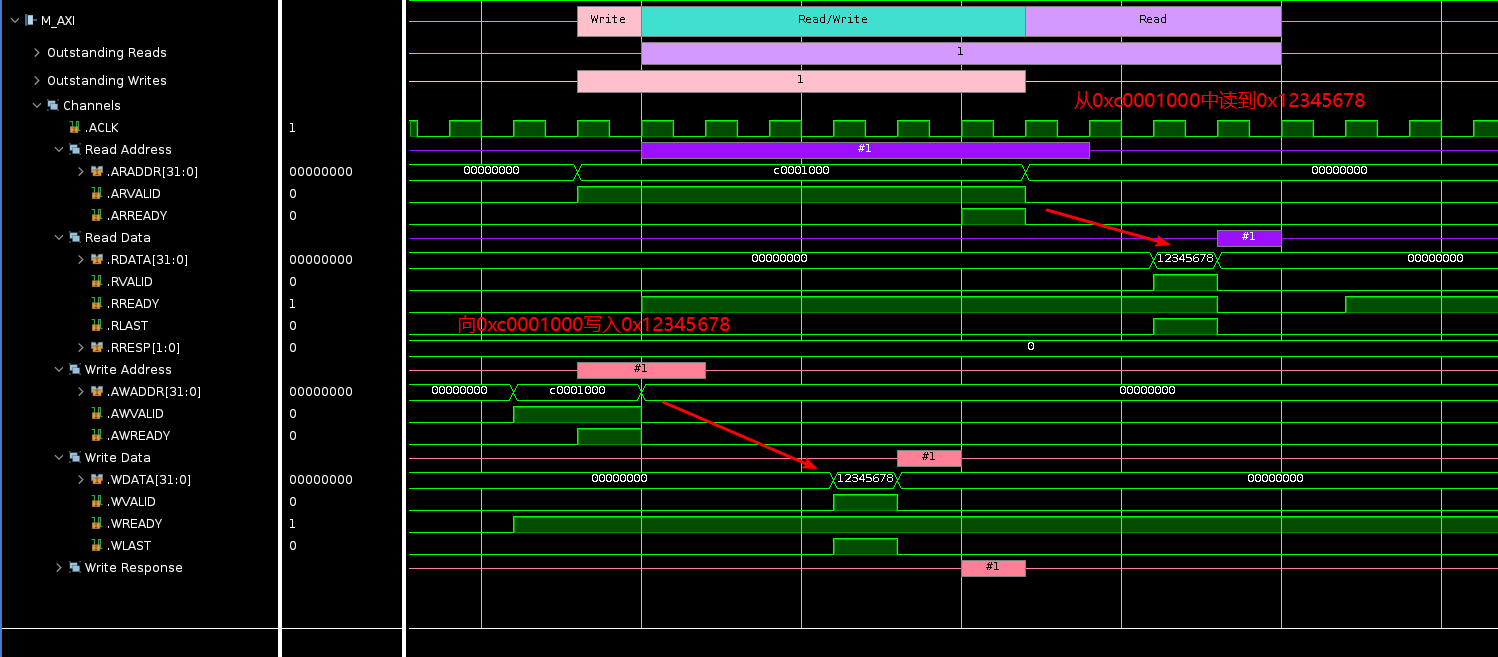
Task: Click the WVALID signal icon
Action: click(97, 501)
